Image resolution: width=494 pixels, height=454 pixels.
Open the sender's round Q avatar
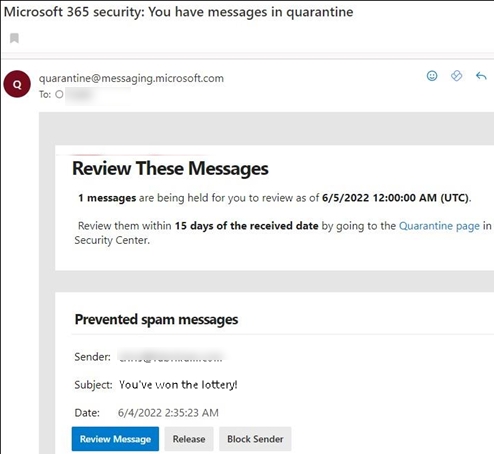click(x=17, y=84)
